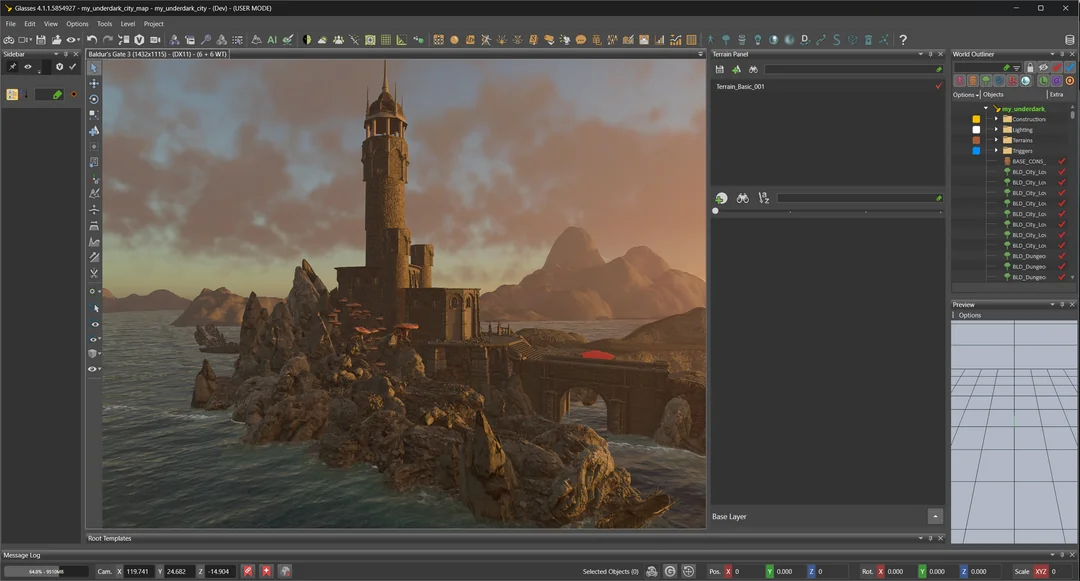
Task: Redo the last undone action
Action: [x=107, y=40]
